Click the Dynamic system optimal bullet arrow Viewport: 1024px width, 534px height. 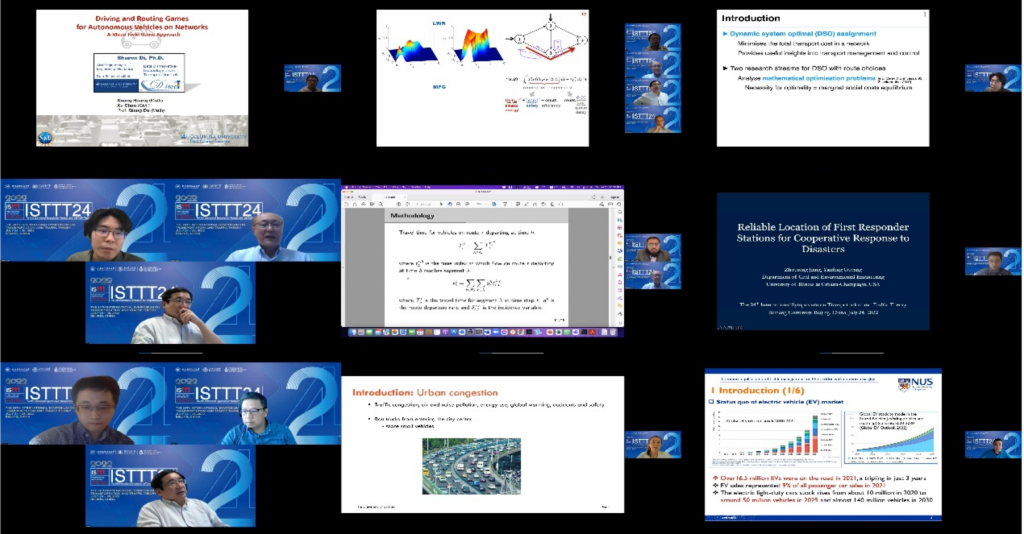[725, 35]
